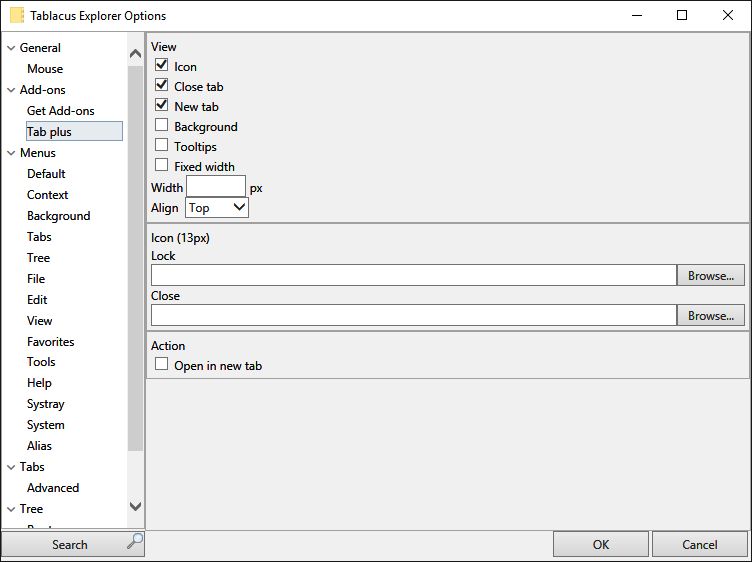
Task: Collapse the Tree section chevron
Action: (x=11, y=509)
